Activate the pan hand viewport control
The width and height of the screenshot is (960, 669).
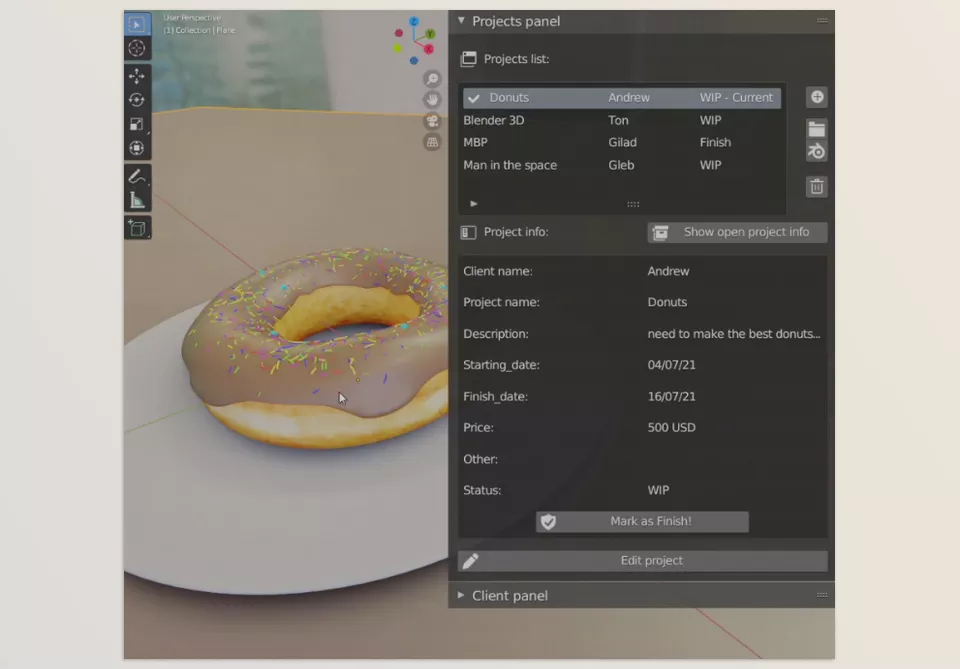pyautogui.click(x=432, y=99)
